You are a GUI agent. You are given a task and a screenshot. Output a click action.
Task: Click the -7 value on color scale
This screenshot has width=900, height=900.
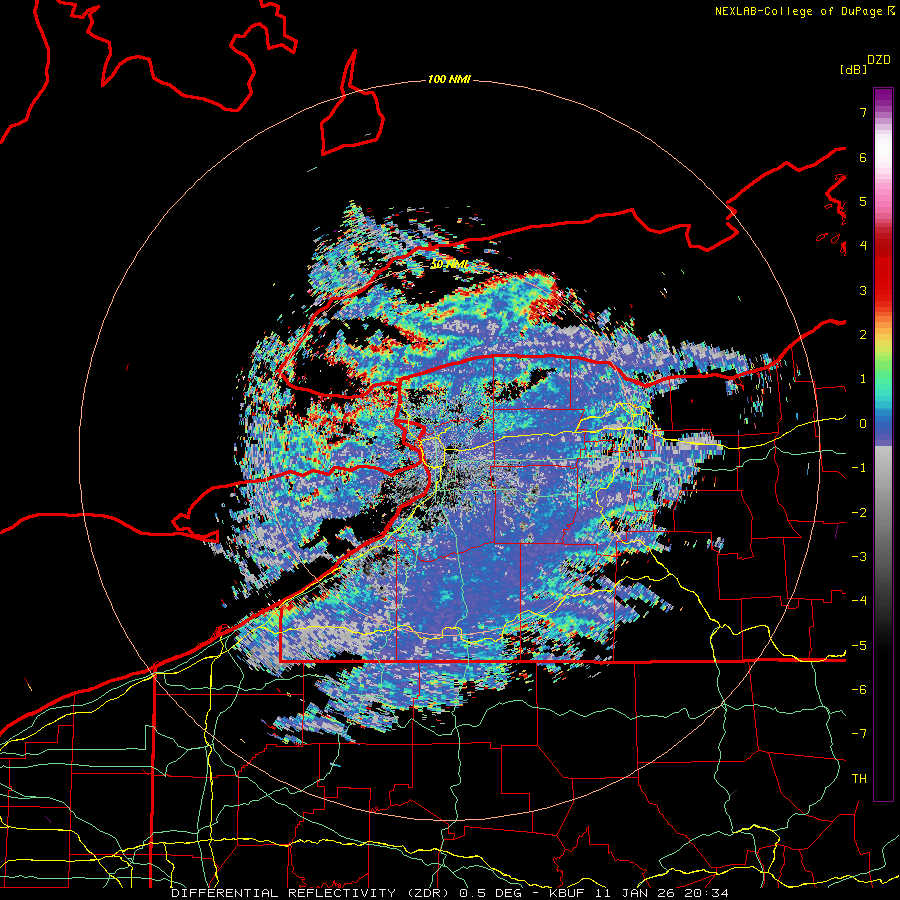click(x=859, y=734)
